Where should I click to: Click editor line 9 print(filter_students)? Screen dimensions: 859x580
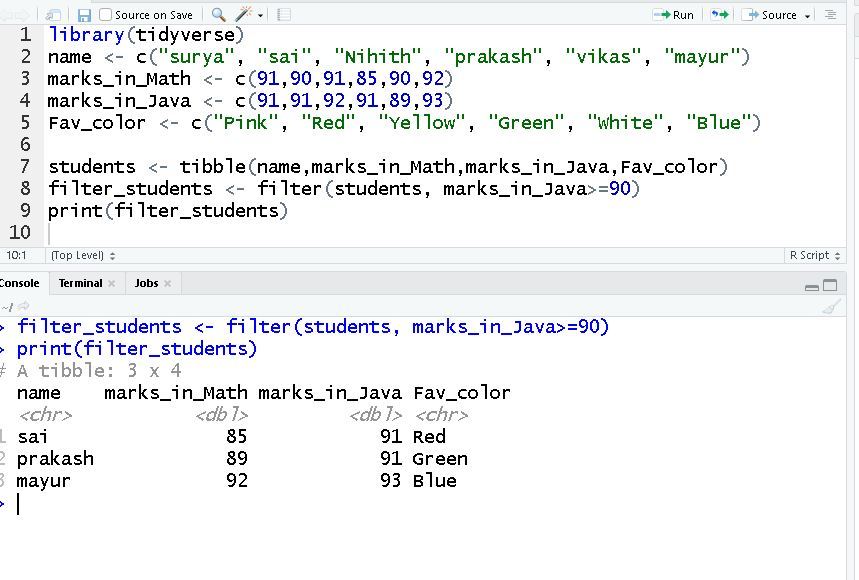tap(168, 210)
